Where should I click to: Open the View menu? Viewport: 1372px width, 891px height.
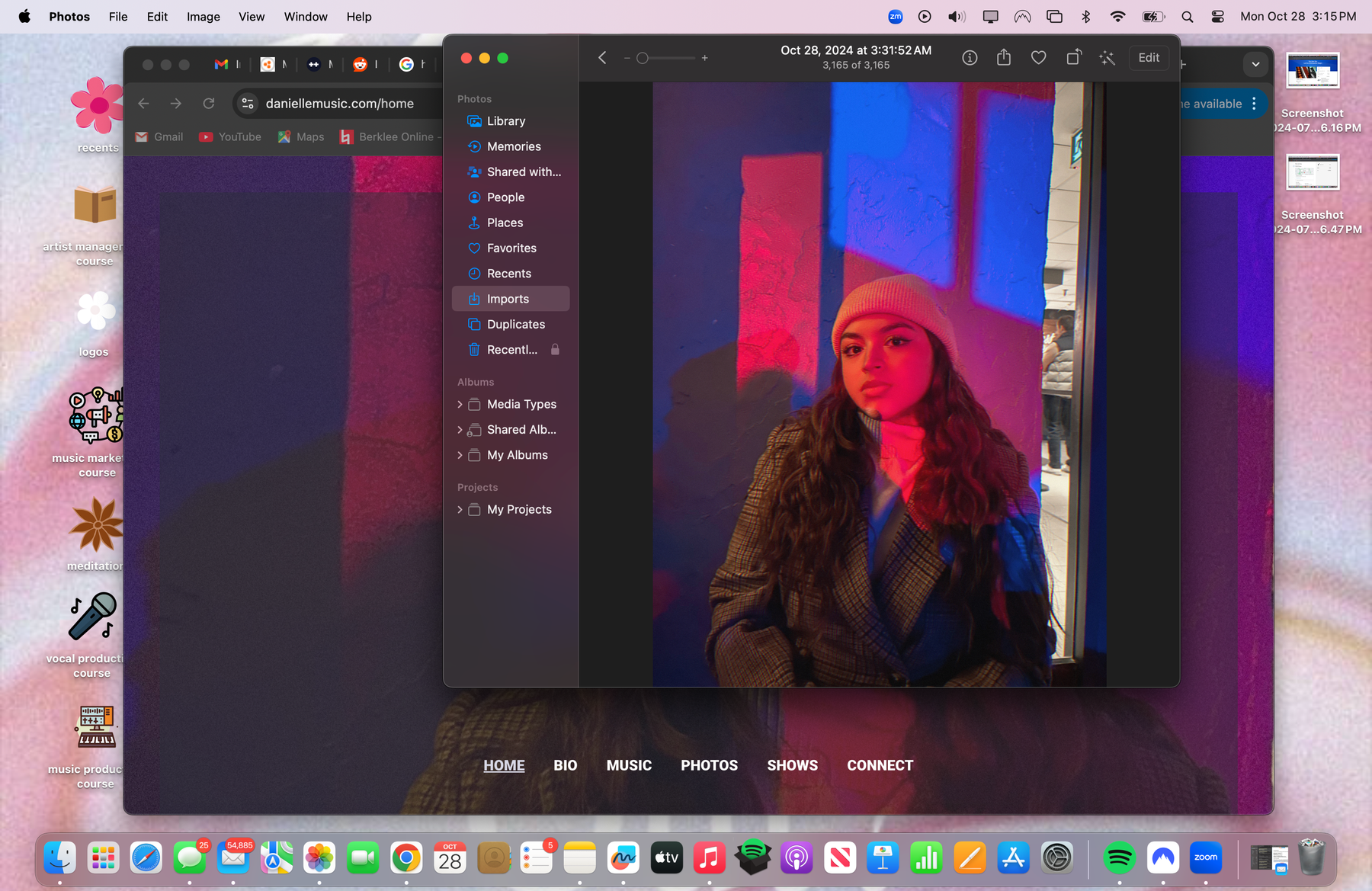click(251, 17)
